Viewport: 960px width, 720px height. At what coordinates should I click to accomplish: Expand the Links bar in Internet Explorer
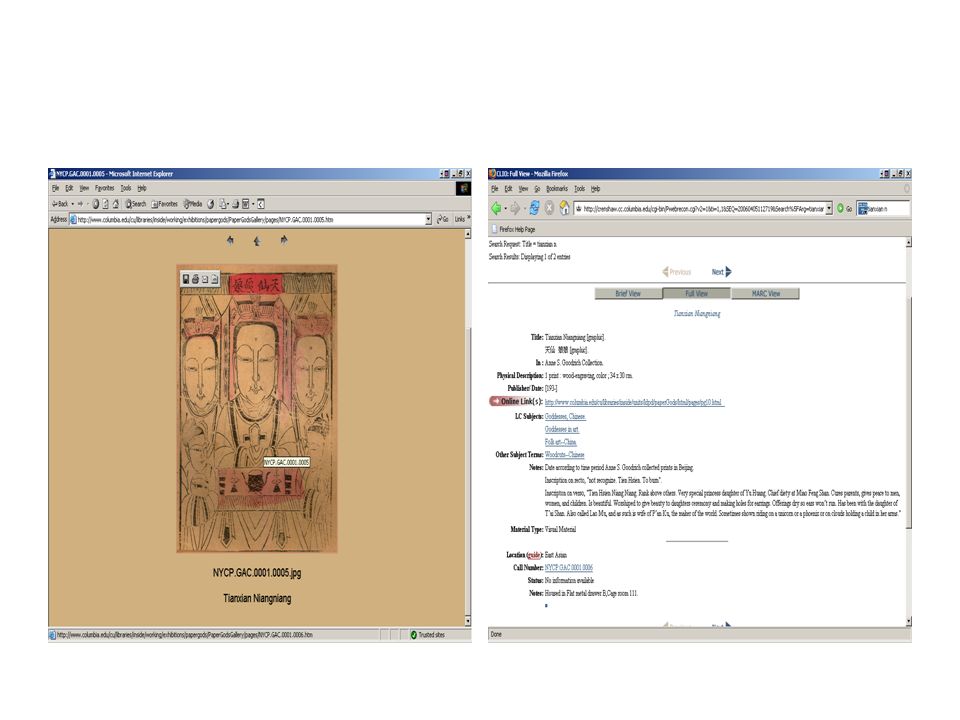(469, 217)
